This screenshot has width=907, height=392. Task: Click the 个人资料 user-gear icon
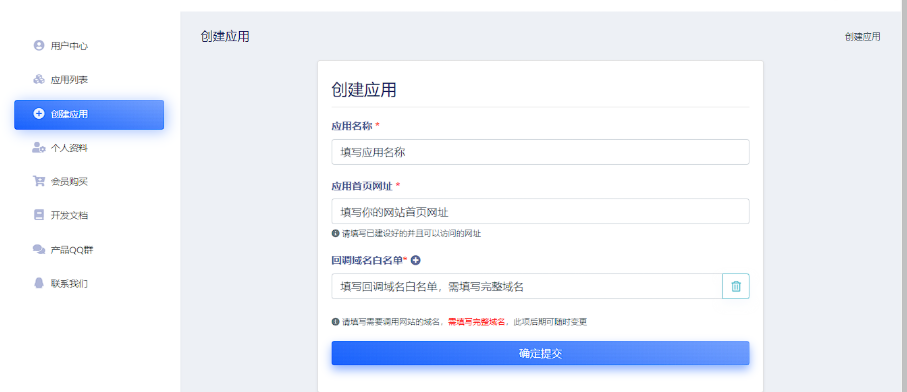(x=39, y=147)
